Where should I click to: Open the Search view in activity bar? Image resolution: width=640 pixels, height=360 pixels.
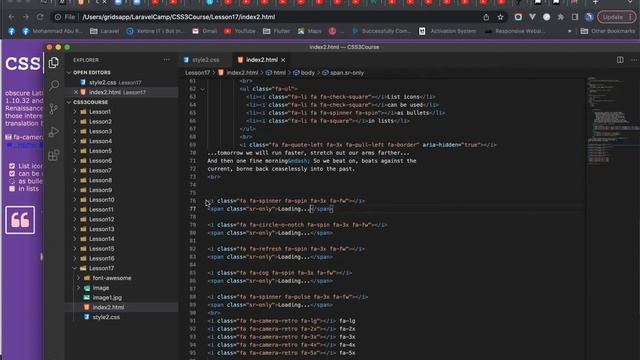tap(53, 85)
